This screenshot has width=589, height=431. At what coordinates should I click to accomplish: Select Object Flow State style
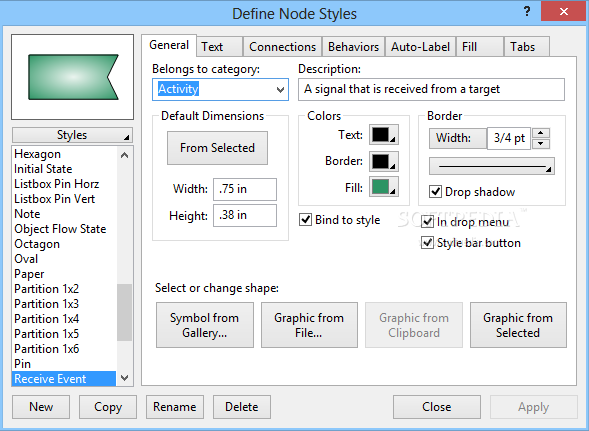tap(64, 229)
